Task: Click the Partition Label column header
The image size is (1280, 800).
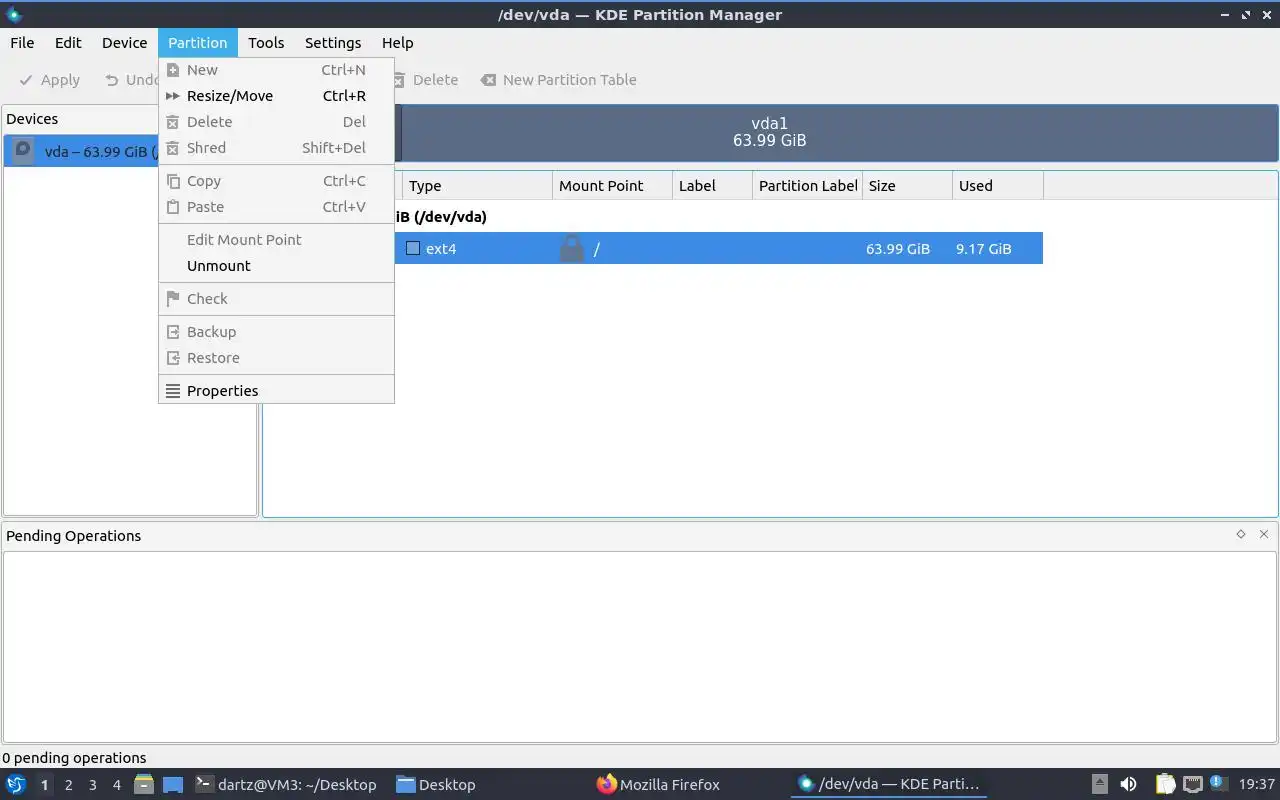Action: 807,186
